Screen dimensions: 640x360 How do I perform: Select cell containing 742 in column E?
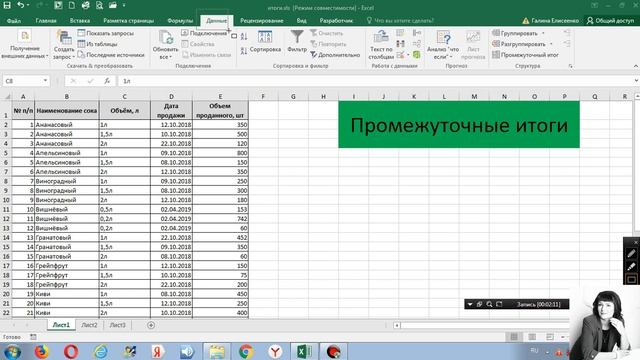(220, 218)
